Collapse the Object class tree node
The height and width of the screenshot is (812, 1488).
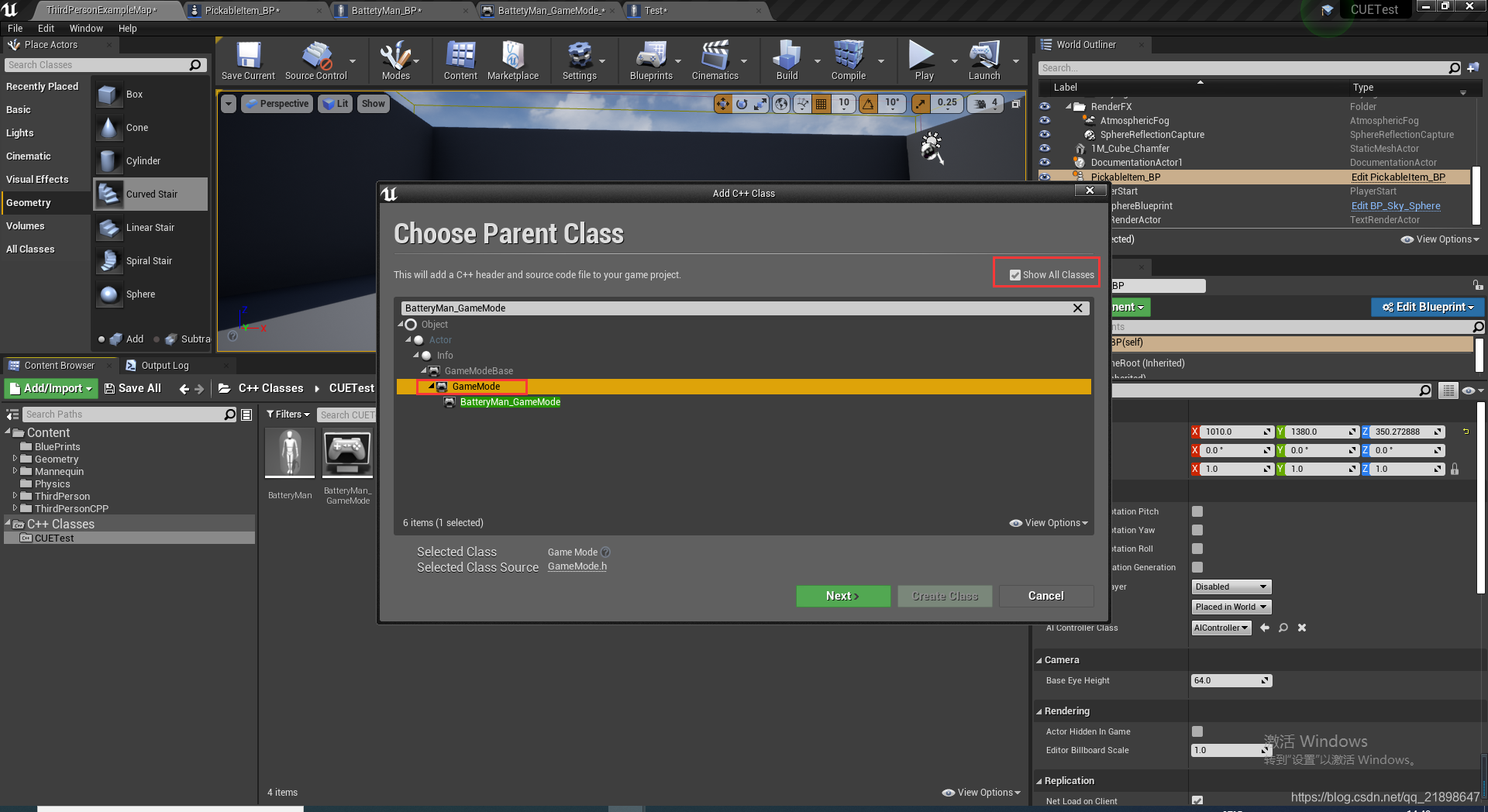(x=401, y=325)
